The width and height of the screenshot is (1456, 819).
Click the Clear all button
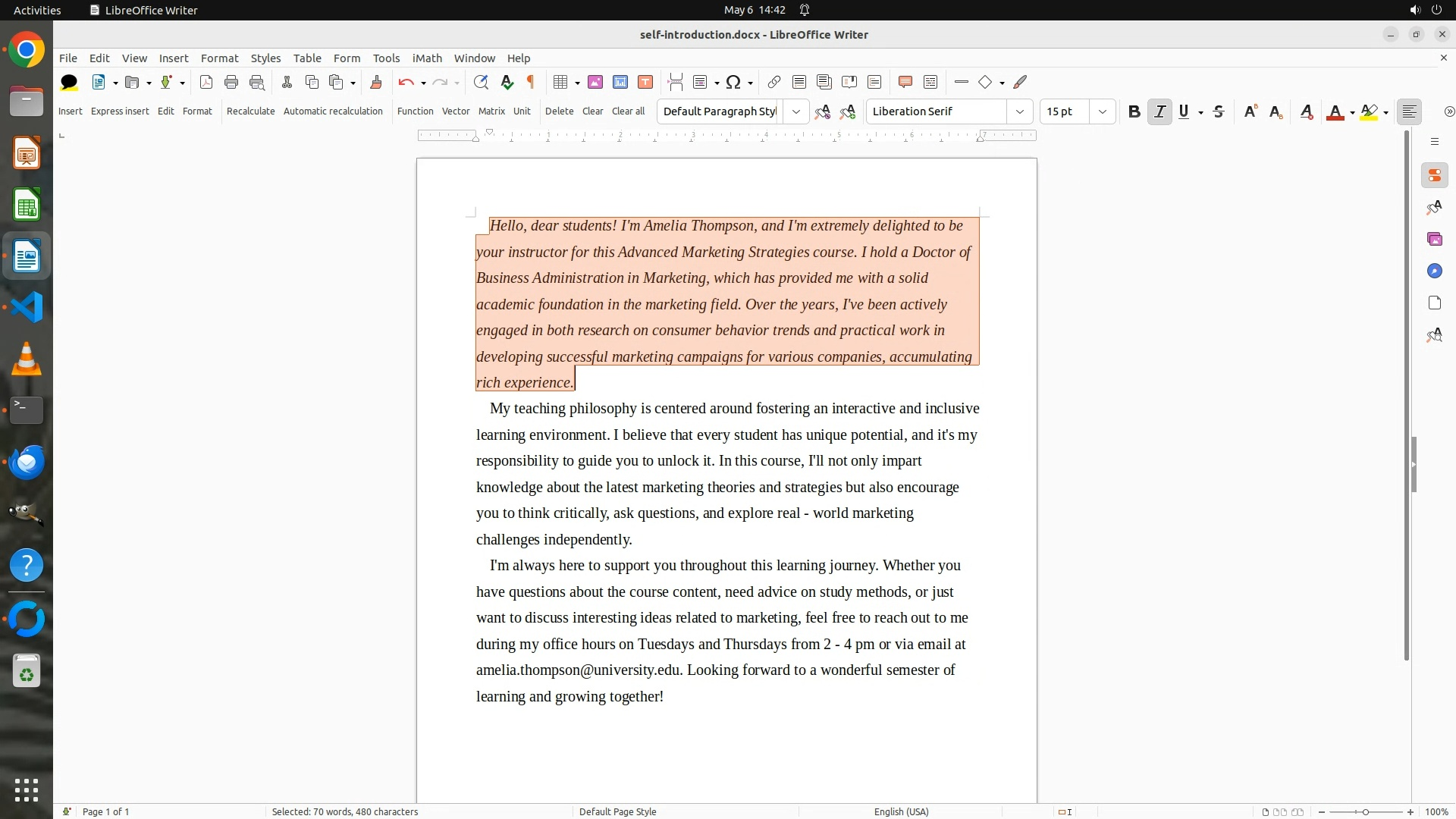pyautogui.click(x=628, y=111)
